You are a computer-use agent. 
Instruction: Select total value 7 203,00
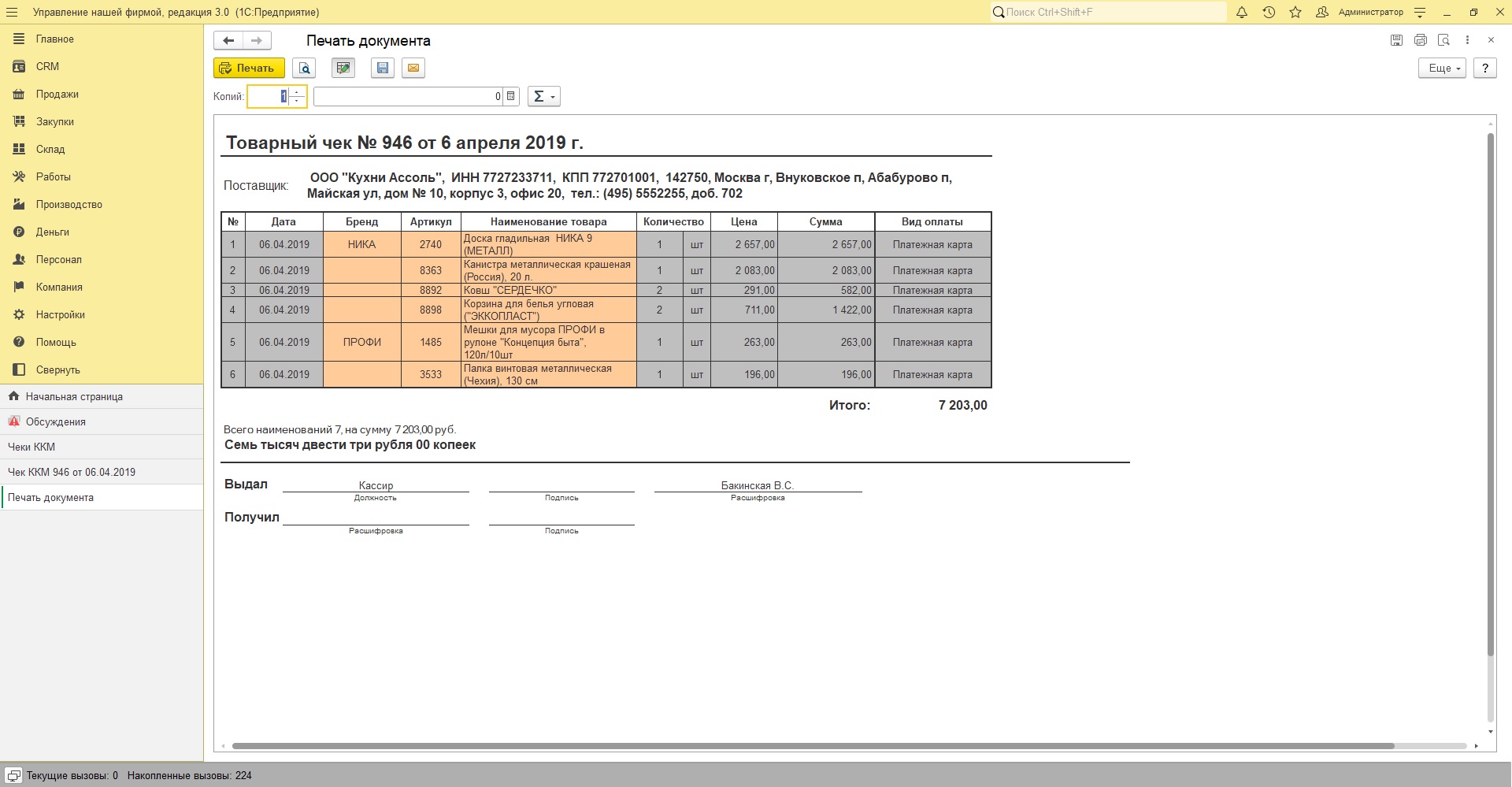click(962, 405)
